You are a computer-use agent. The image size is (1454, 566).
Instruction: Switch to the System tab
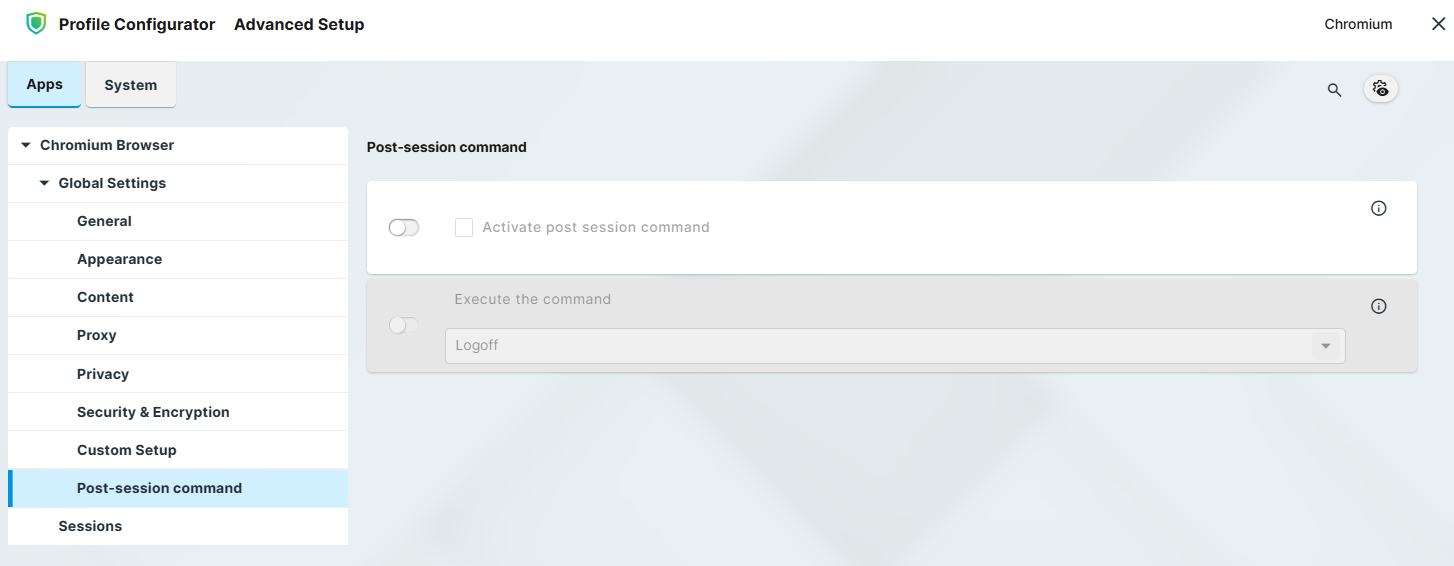point(131,85)
